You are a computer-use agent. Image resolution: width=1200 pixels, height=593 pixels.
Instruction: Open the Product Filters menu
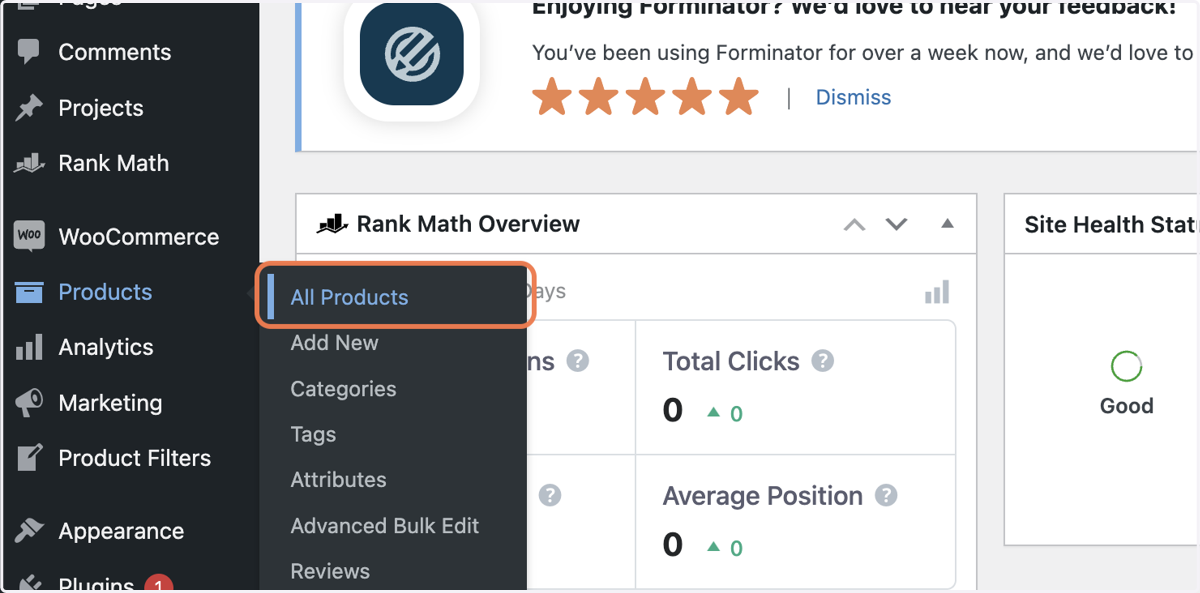[135, 458]
